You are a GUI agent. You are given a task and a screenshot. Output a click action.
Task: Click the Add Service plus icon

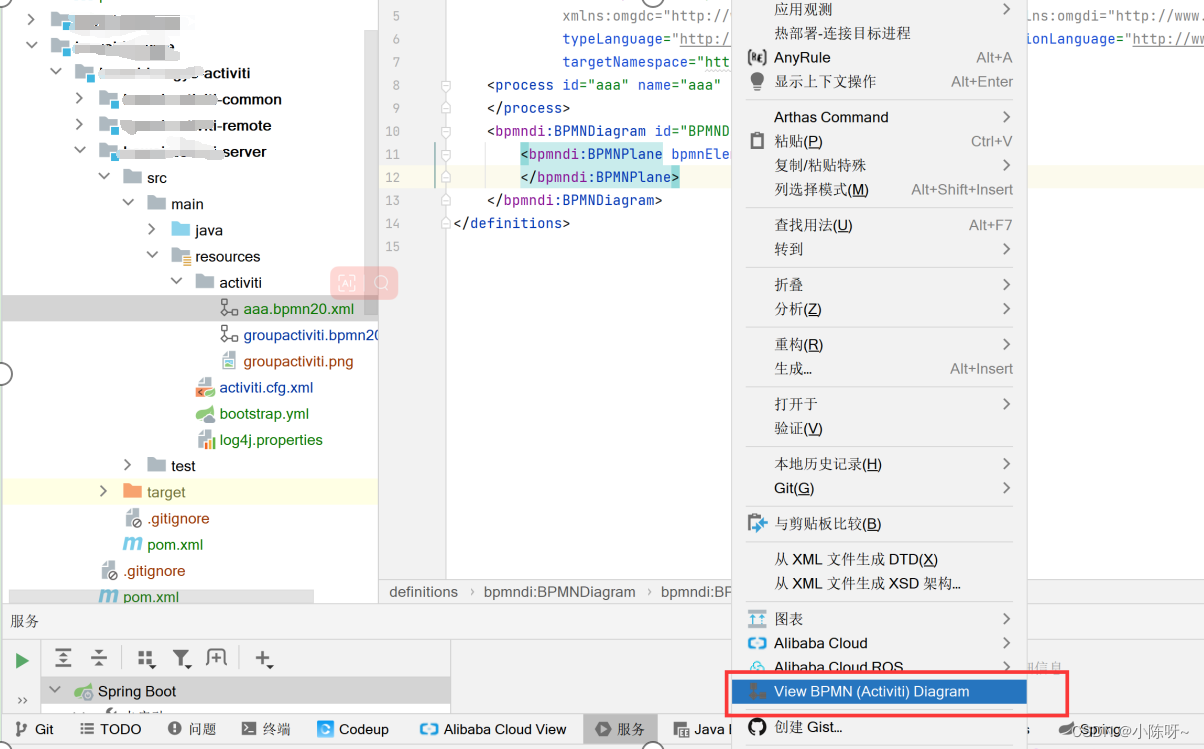click(263, 658)
